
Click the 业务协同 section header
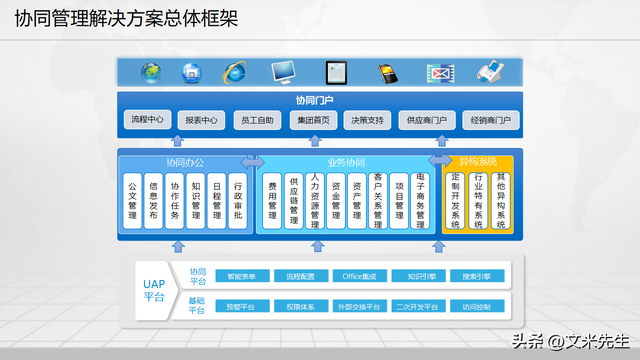point(346,163)
